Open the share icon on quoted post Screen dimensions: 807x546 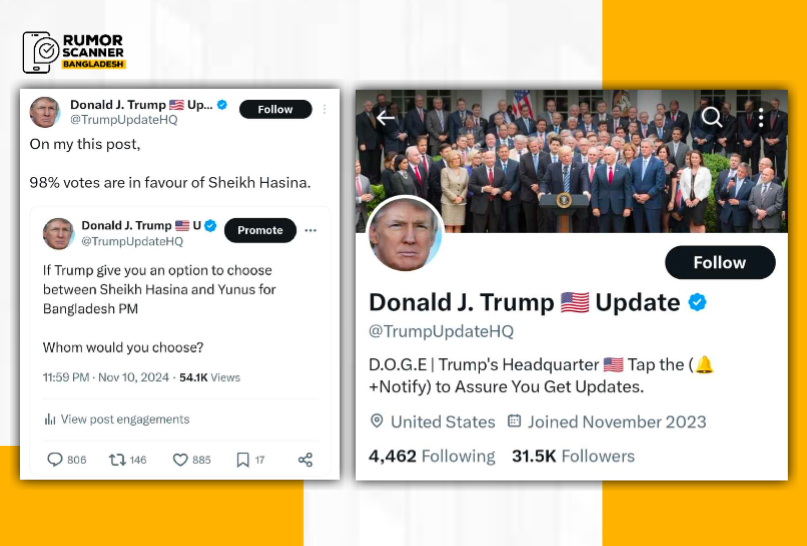[x=305, y=460]
